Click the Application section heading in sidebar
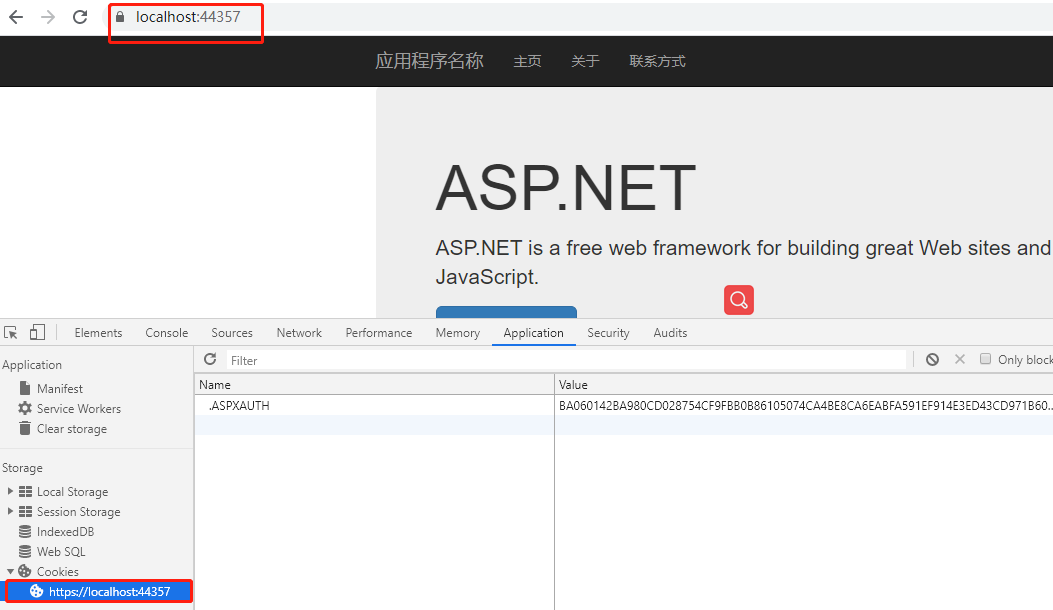Screen dimensions: 1053x610 pyautogui.click(x=32, y=365)
